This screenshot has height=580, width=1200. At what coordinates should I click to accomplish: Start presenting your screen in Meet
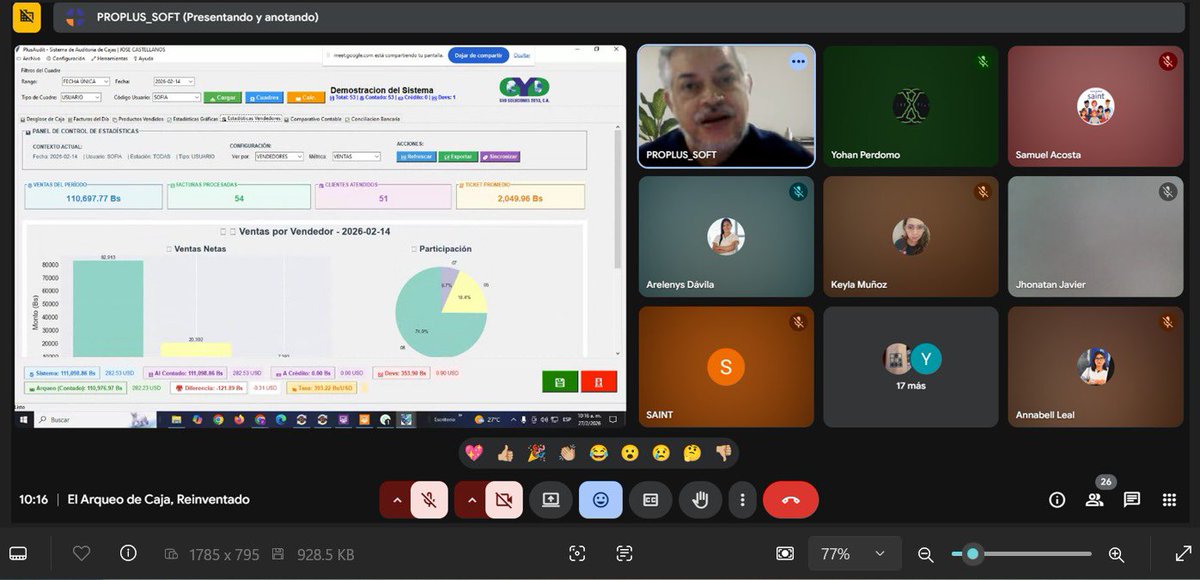point(551,500)
